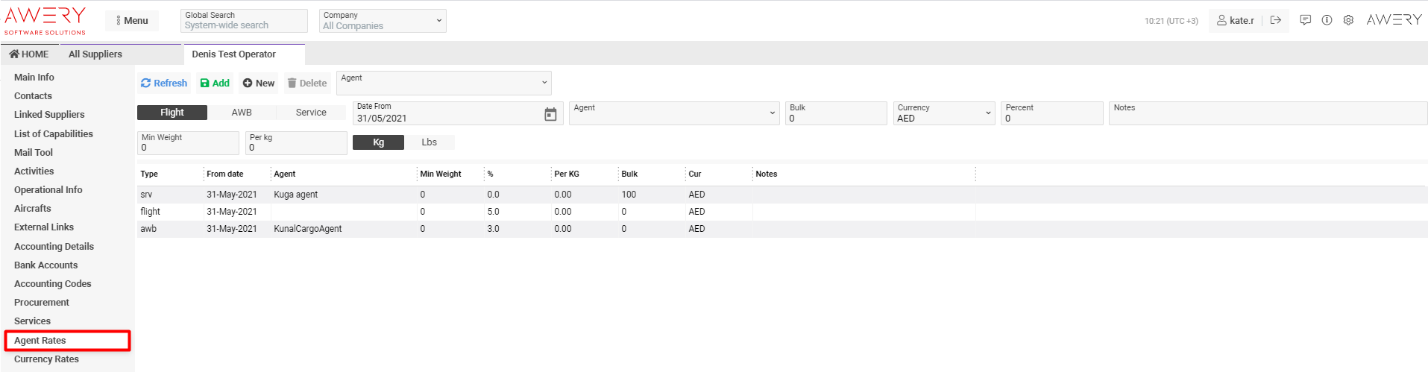Click the kate.r user profile
Image resolution: width=1428 pixels, height=372 pixels.
(1236, 20)
